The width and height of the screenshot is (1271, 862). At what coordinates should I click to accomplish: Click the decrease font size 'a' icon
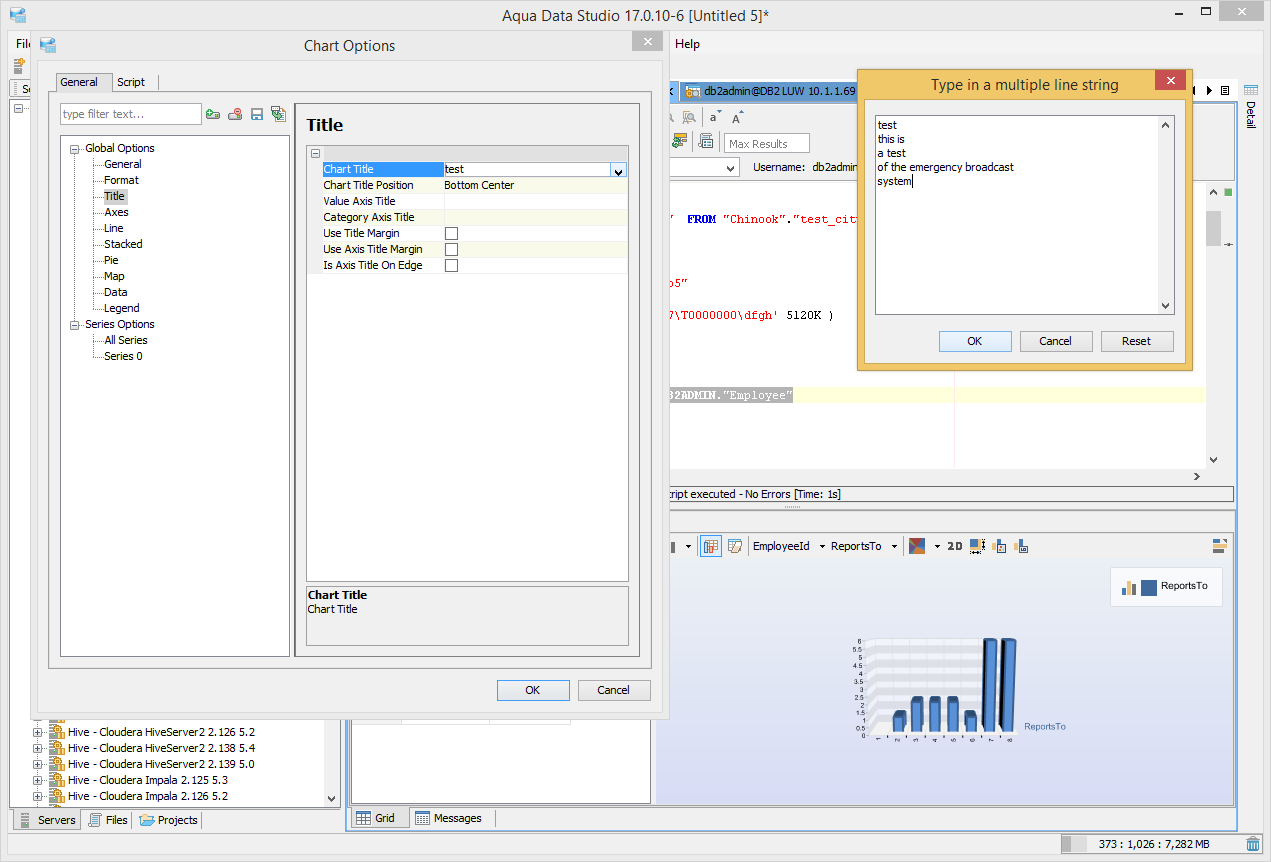714,118
